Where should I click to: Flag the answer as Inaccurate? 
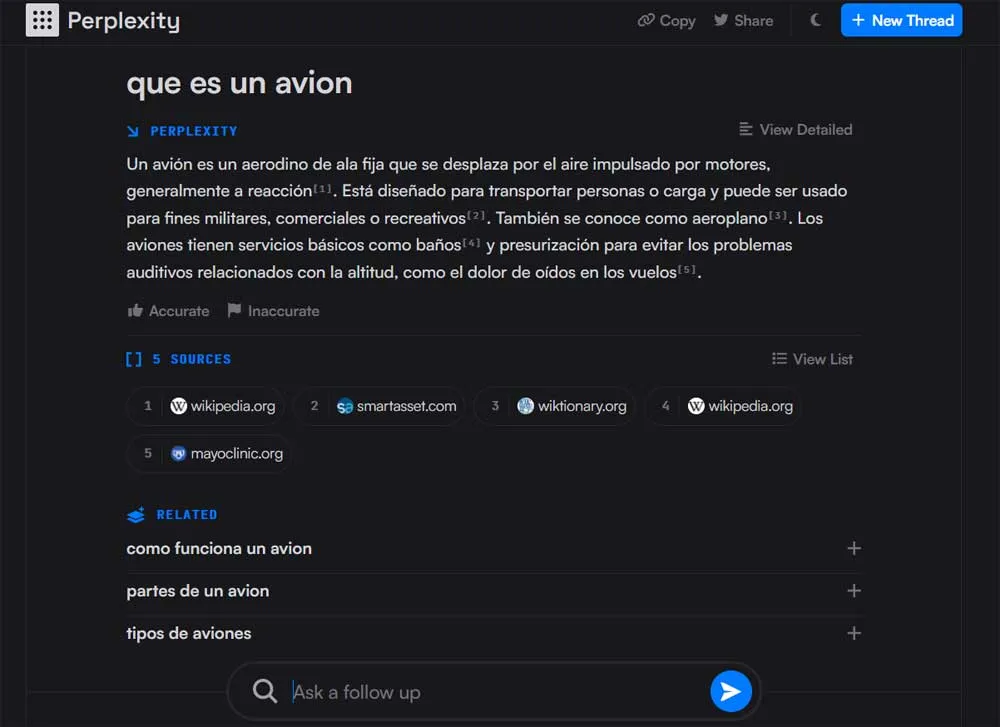(272, 311)
